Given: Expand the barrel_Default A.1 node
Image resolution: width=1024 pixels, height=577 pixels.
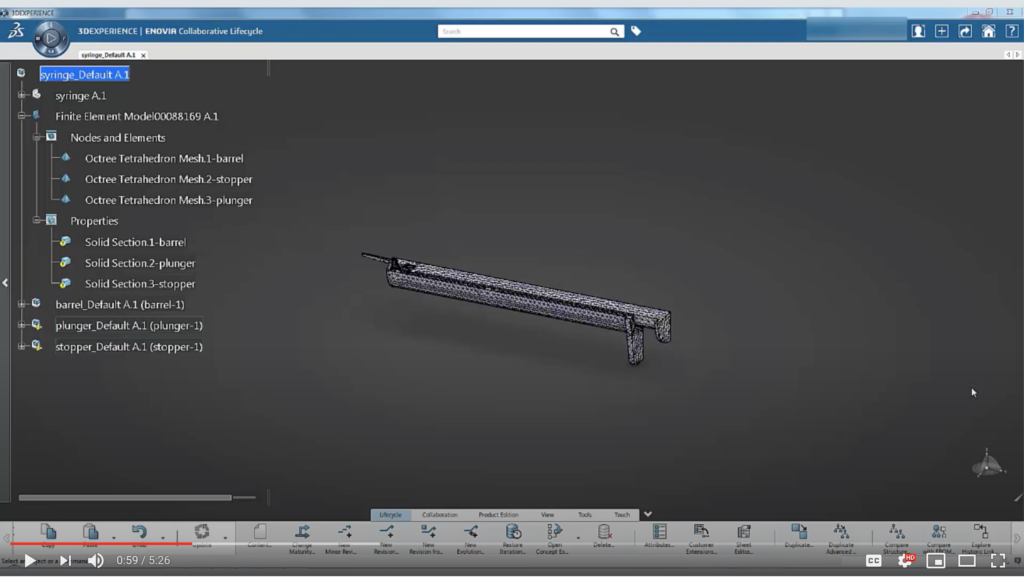Looking at the screenshot, I should click(x=21, y=304).
